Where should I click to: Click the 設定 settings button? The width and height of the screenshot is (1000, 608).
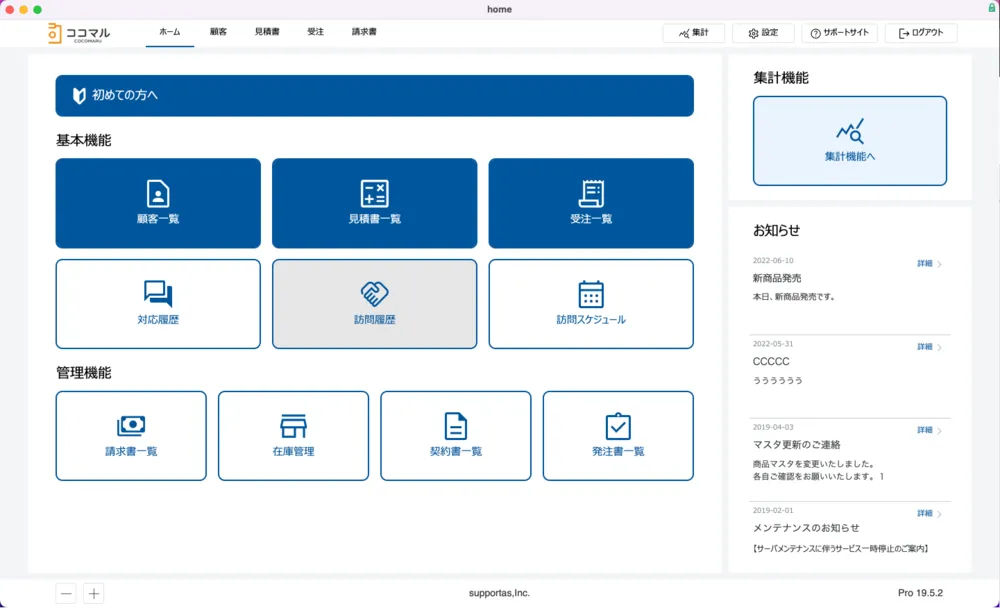click(x=762, y=33)
